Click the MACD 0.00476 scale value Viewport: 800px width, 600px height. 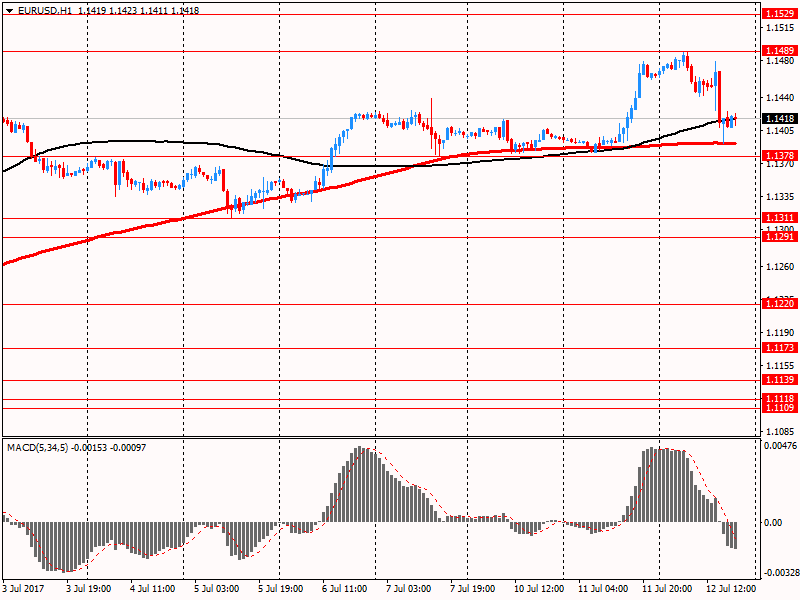click(x=779, y=446)
